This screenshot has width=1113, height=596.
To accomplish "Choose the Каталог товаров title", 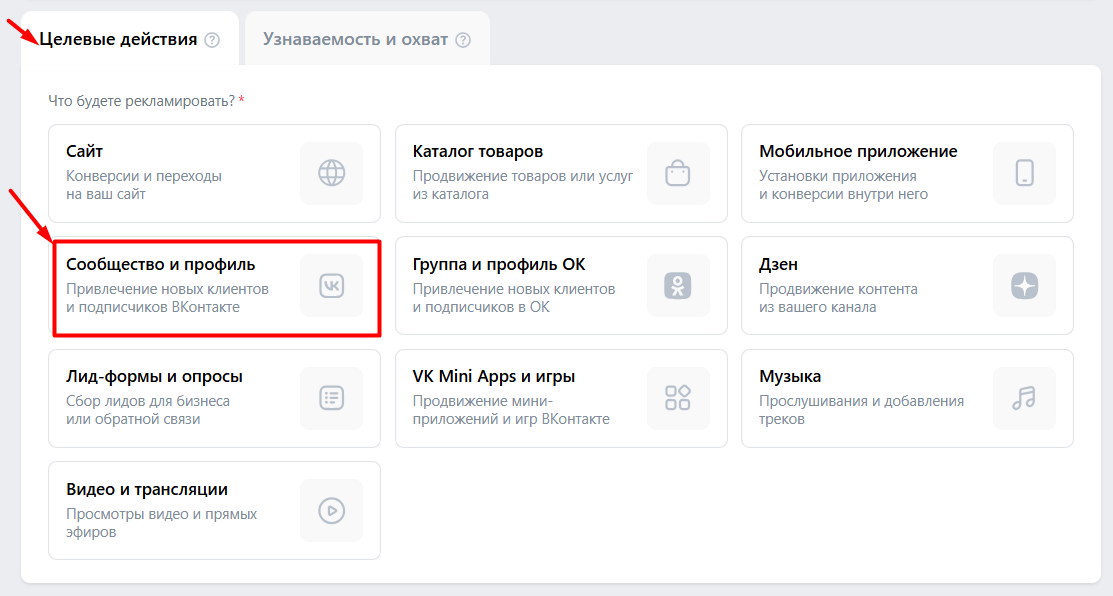I will point(478,151).
